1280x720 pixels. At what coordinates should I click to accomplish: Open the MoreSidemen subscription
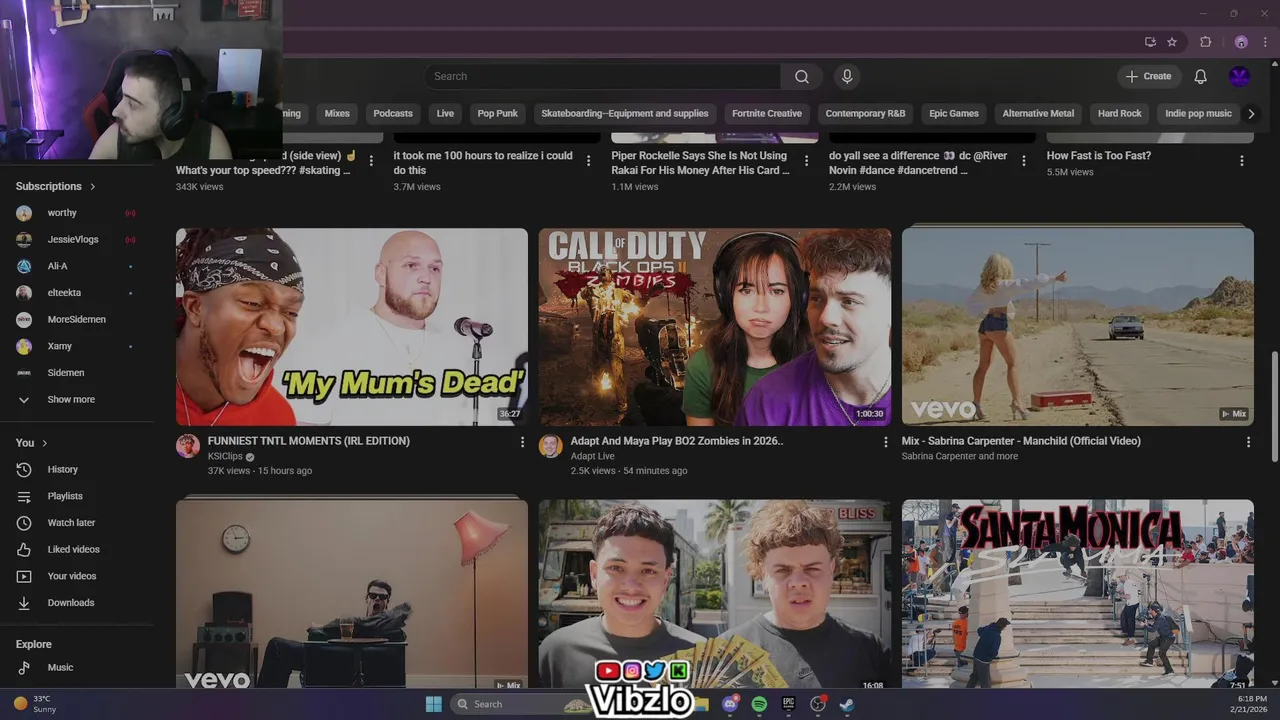click(x=76, y=320)
